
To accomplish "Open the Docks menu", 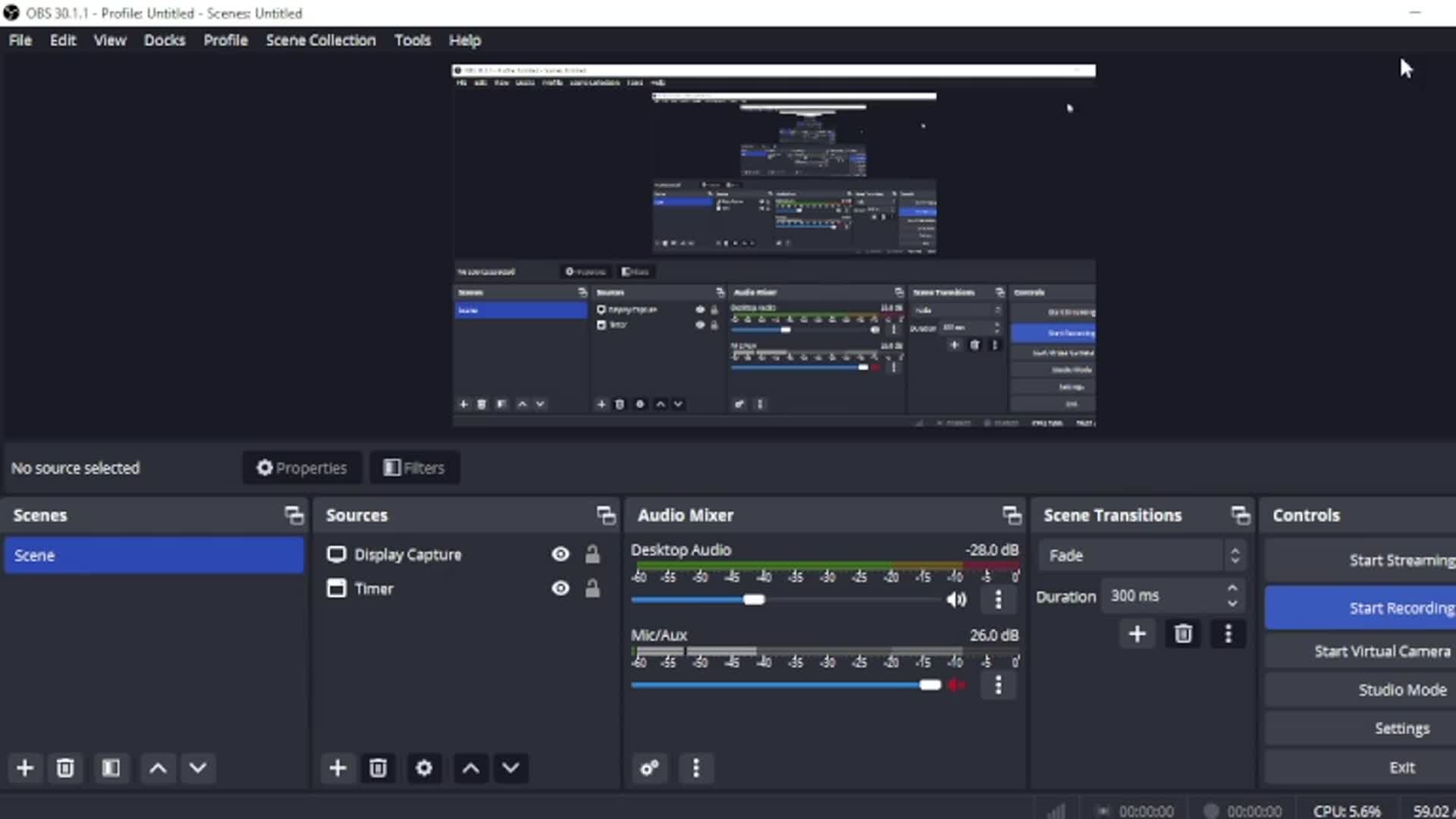I will [x=165, y=40].
